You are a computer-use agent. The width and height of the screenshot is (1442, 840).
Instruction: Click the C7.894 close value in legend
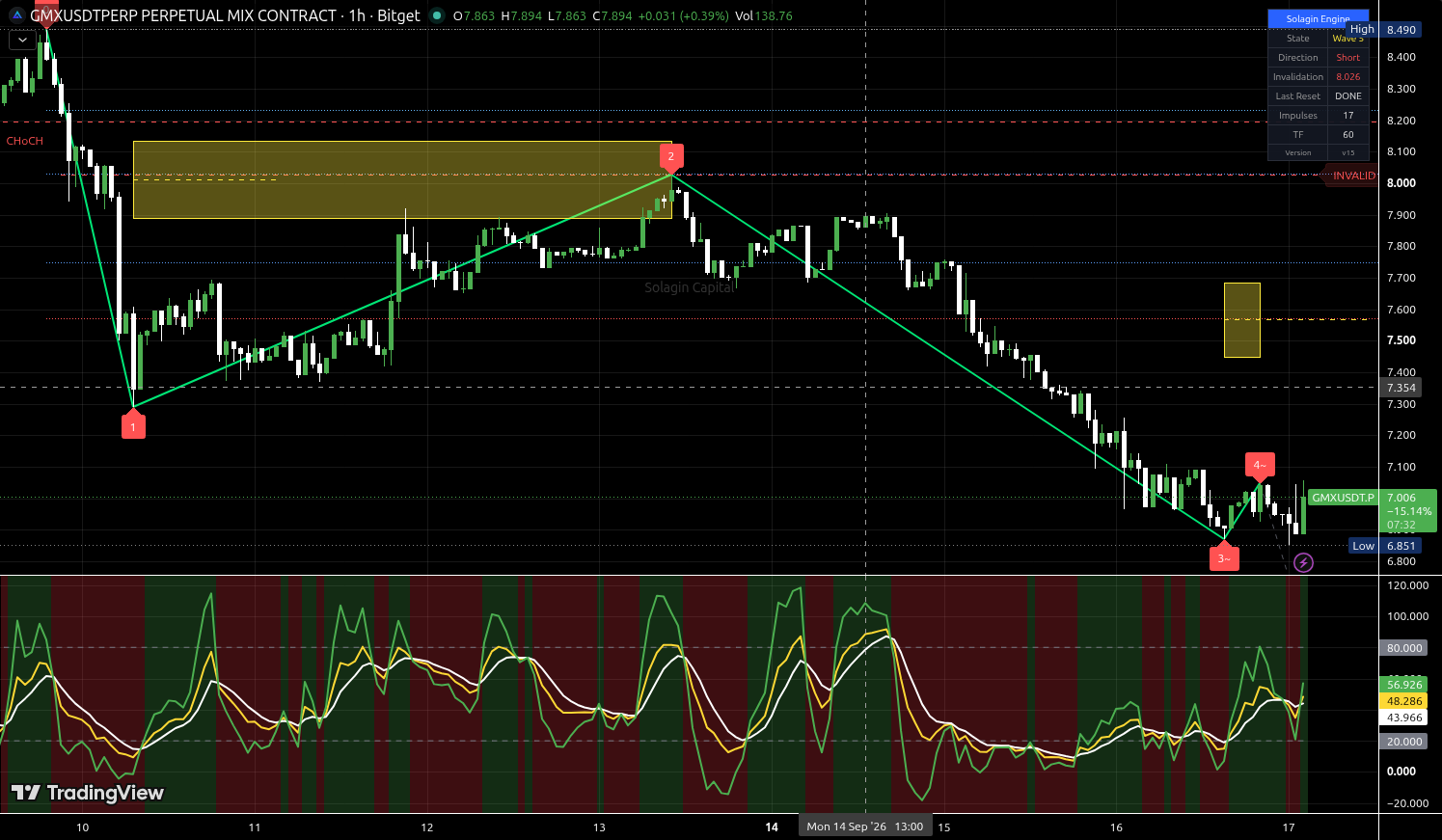612,15
